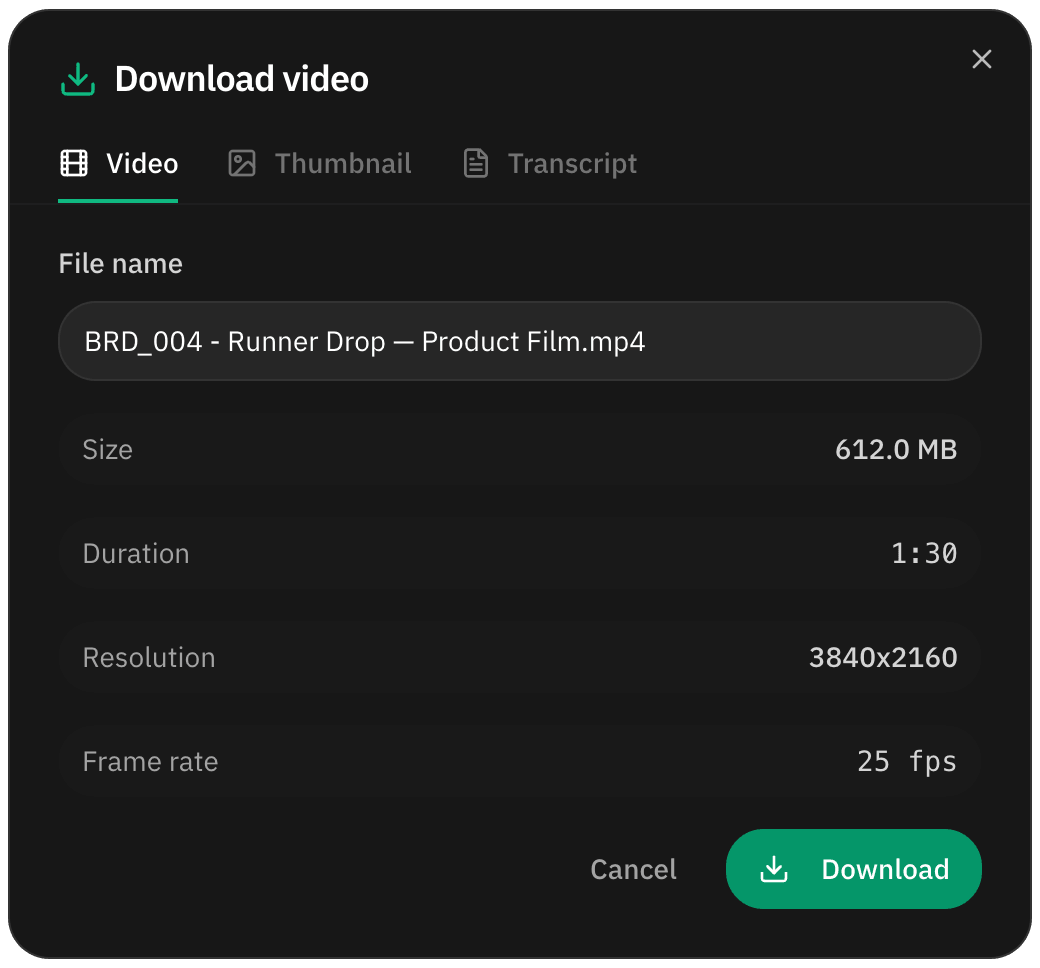Click the Download video title text

(242, 79)
